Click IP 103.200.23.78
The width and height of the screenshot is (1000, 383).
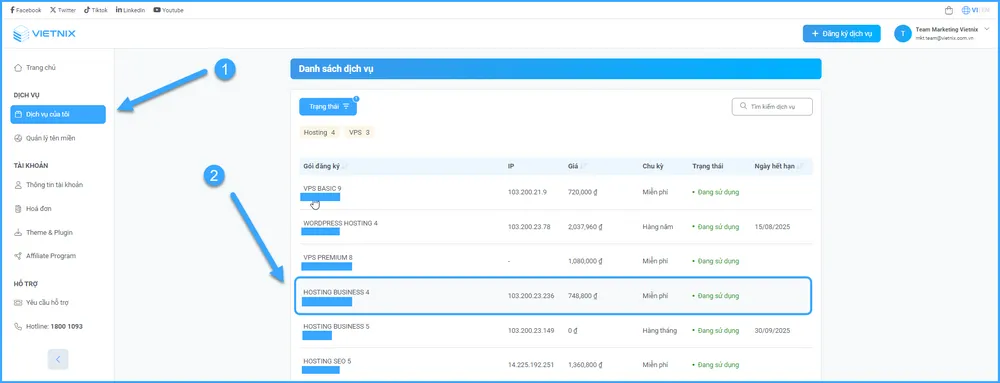coord(529,227)
